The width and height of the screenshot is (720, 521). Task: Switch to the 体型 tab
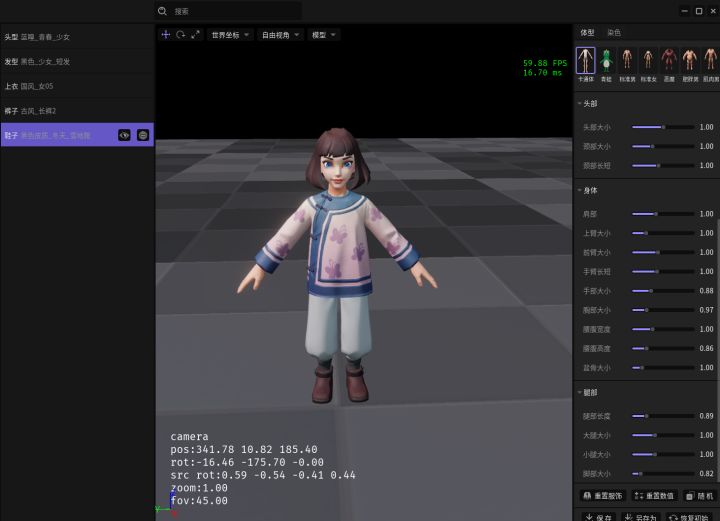coord(587,33)
